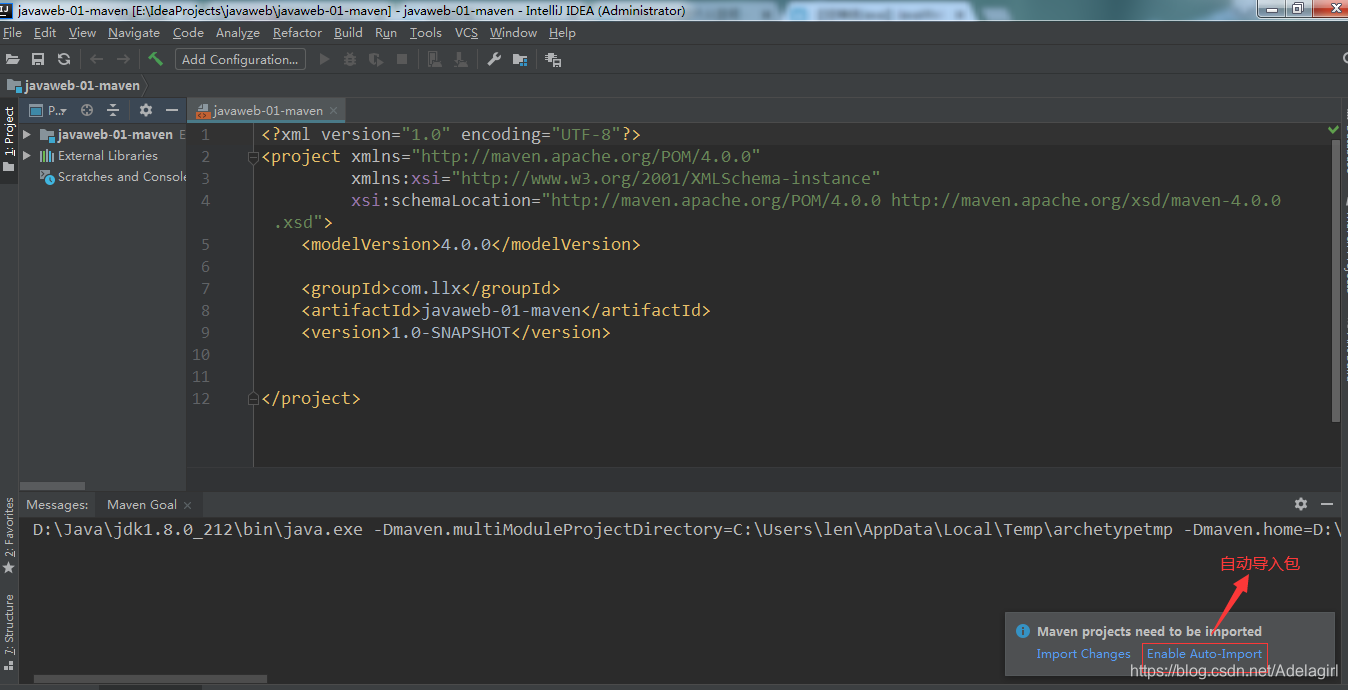Hide the Messages panel with minus icon
The width and height of the screenshot is (1348, 690).
point(1327,504)
